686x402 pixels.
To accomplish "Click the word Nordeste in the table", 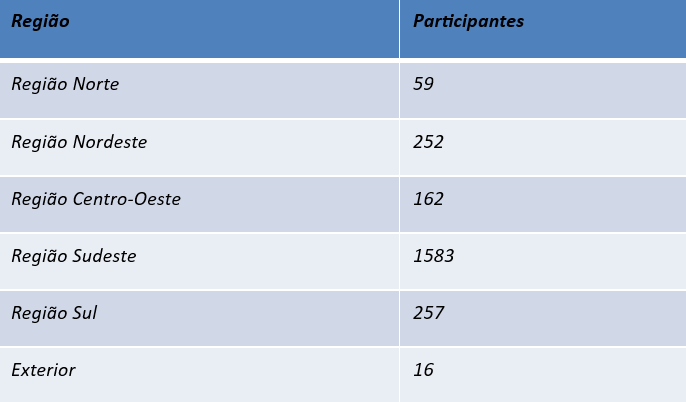I will point(110,142).
